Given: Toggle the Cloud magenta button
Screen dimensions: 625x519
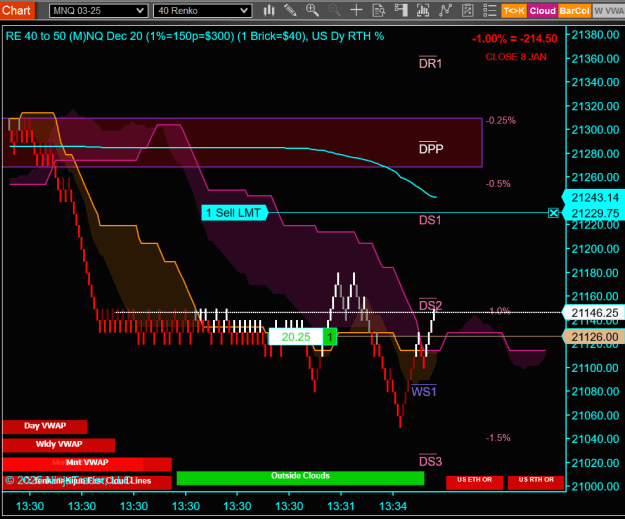Looking at the screenshot, I should pos(542,11).
